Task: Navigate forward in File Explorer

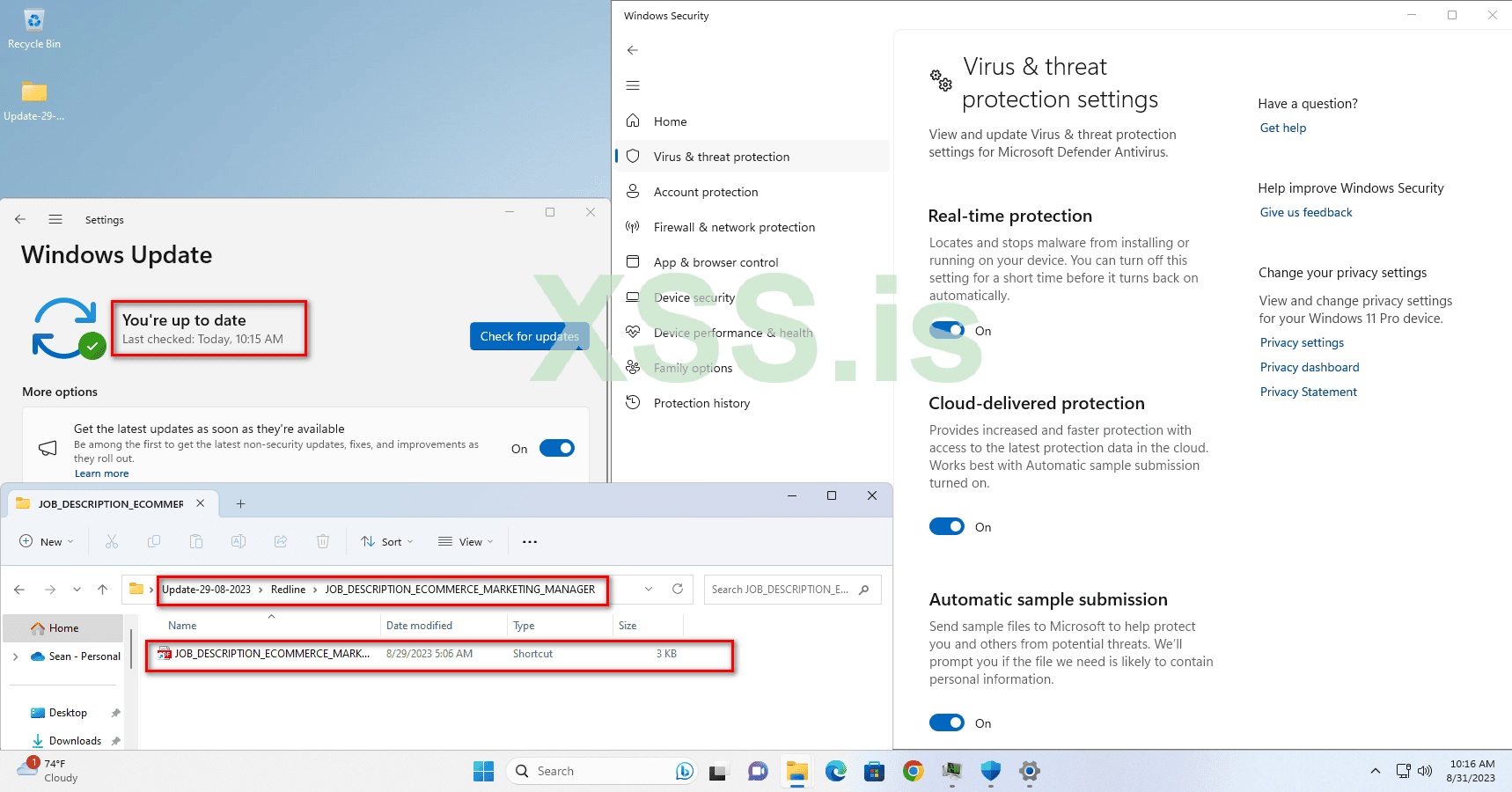Action: tap(50, 590)
